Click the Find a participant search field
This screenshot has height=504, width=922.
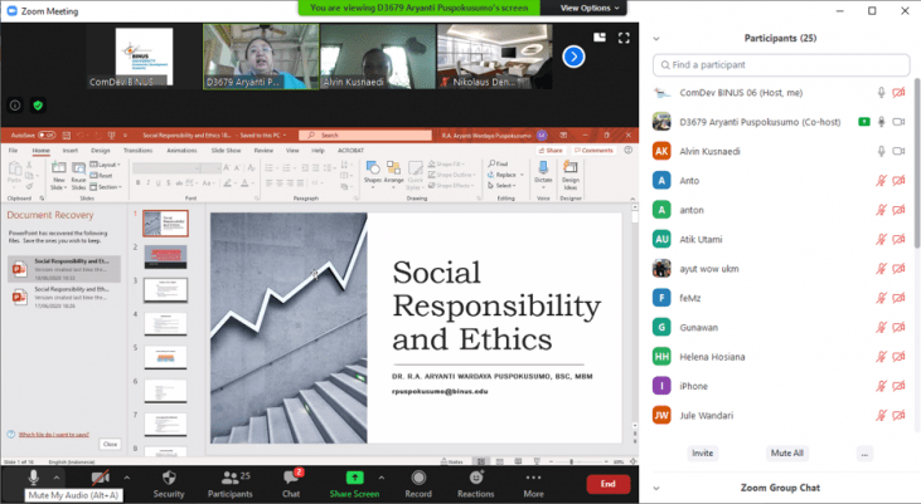click(781, 65)
